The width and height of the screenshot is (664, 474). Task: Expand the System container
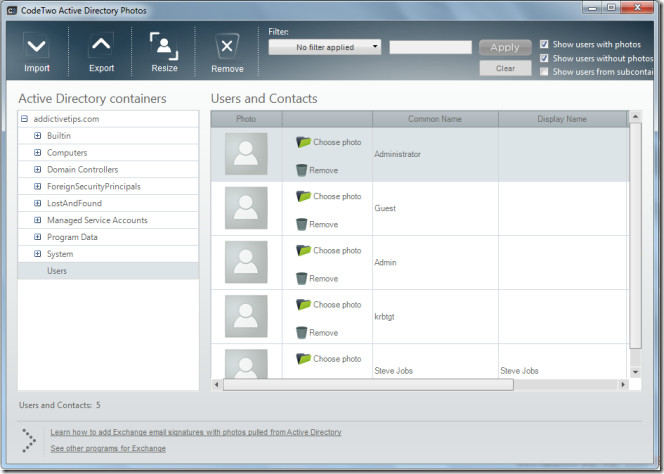pos(38,254)
